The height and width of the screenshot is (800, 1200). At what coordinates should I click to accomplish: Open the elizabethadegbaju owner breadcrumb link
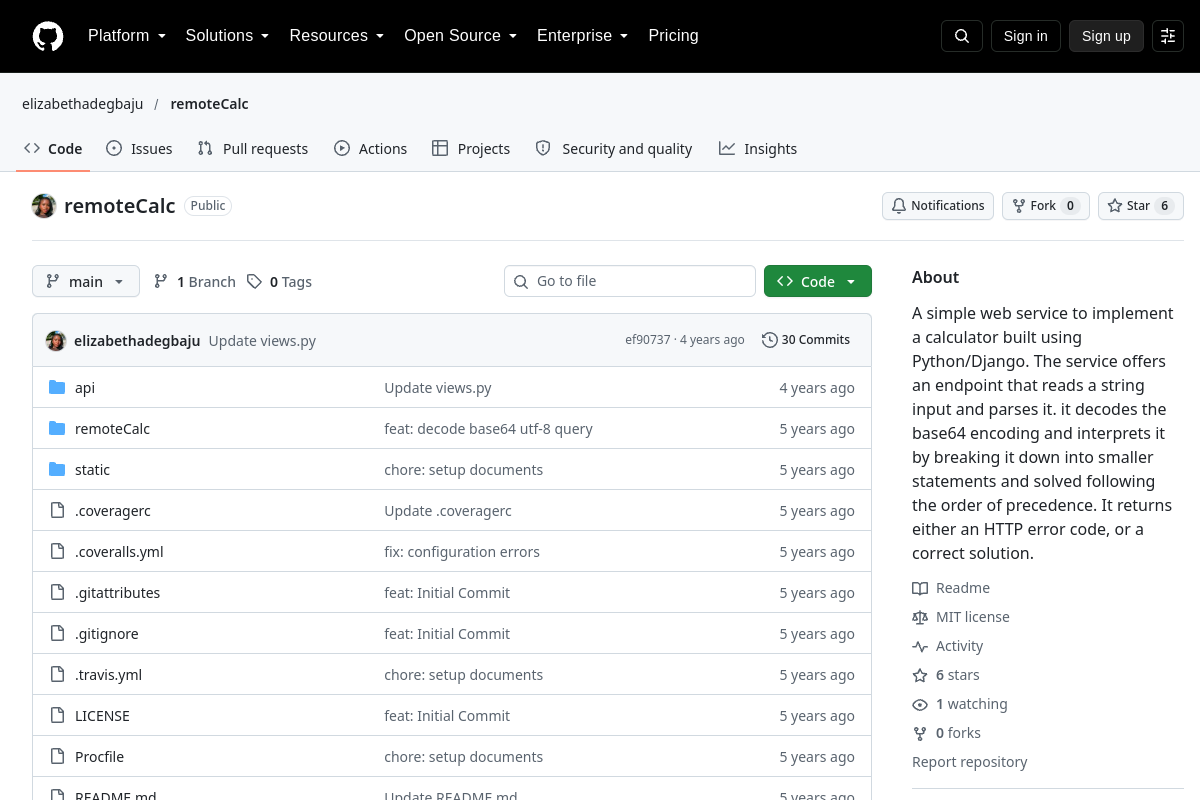click(x=83, y=104)
